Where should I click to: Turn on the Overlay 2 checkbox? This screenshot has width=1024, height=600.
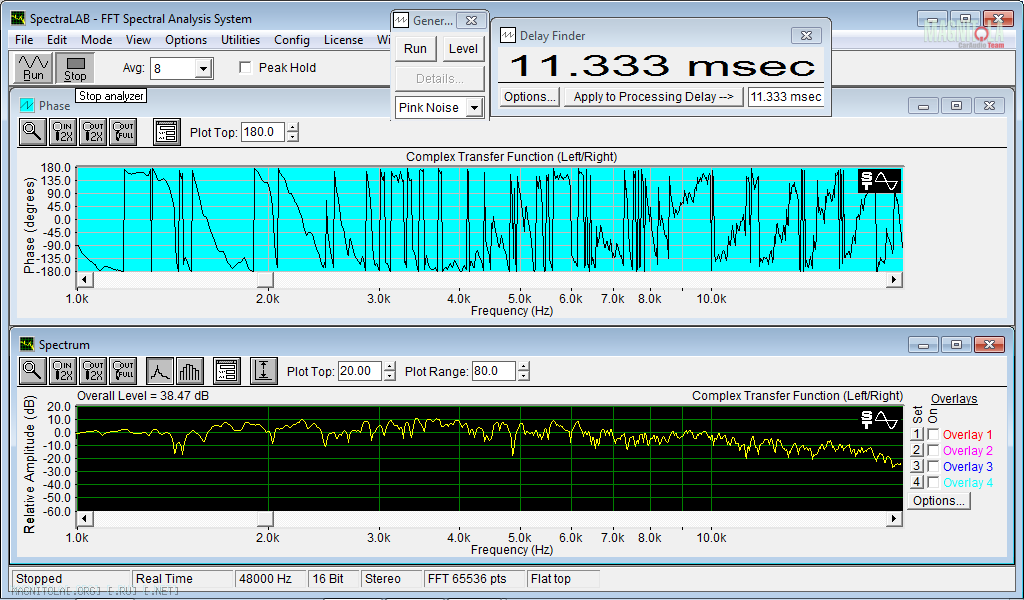933,450
